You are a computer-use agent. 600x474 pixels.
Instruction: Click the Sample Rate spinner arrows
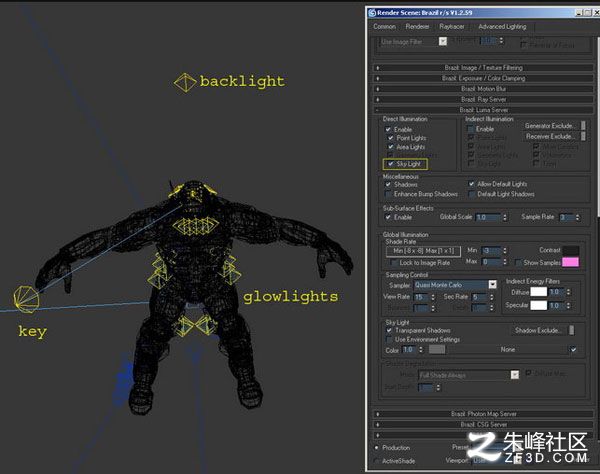[x=578, y=217]
